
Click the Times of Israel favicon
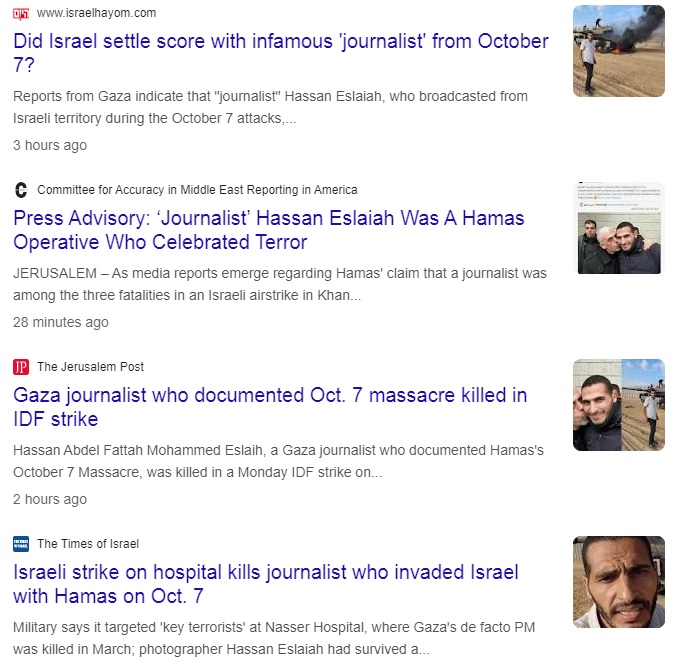21,544
